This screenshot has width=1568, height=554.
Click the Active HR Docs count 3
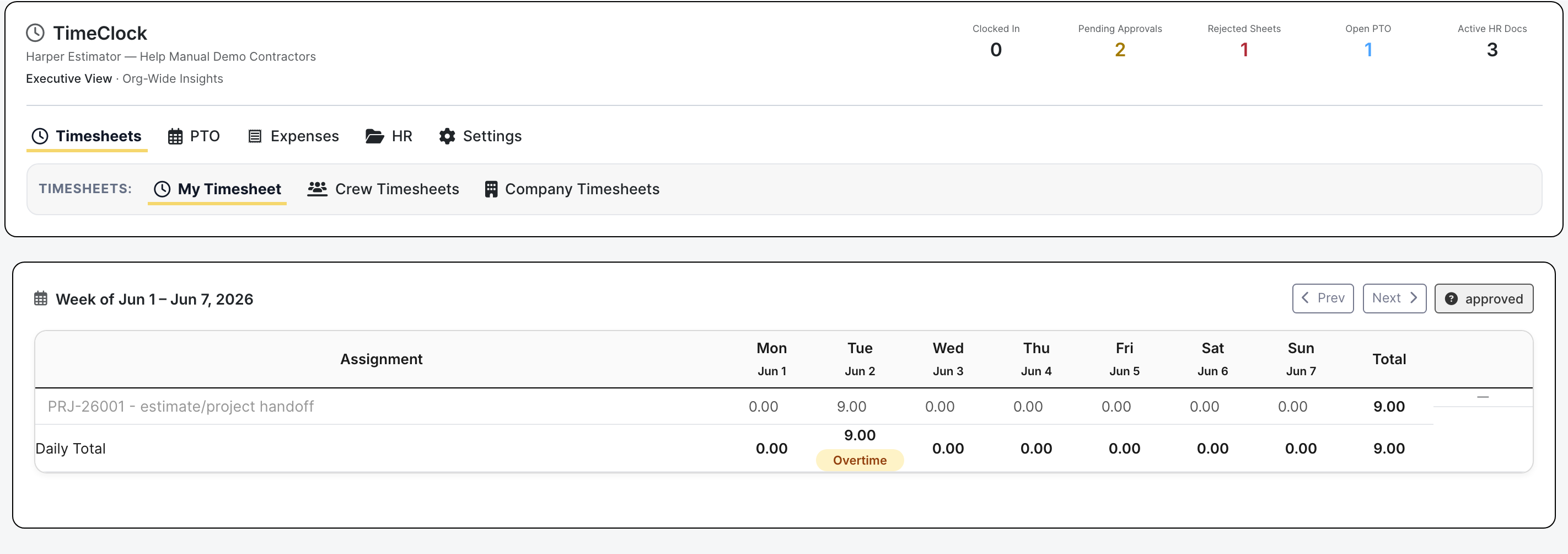pos(1492,50)
